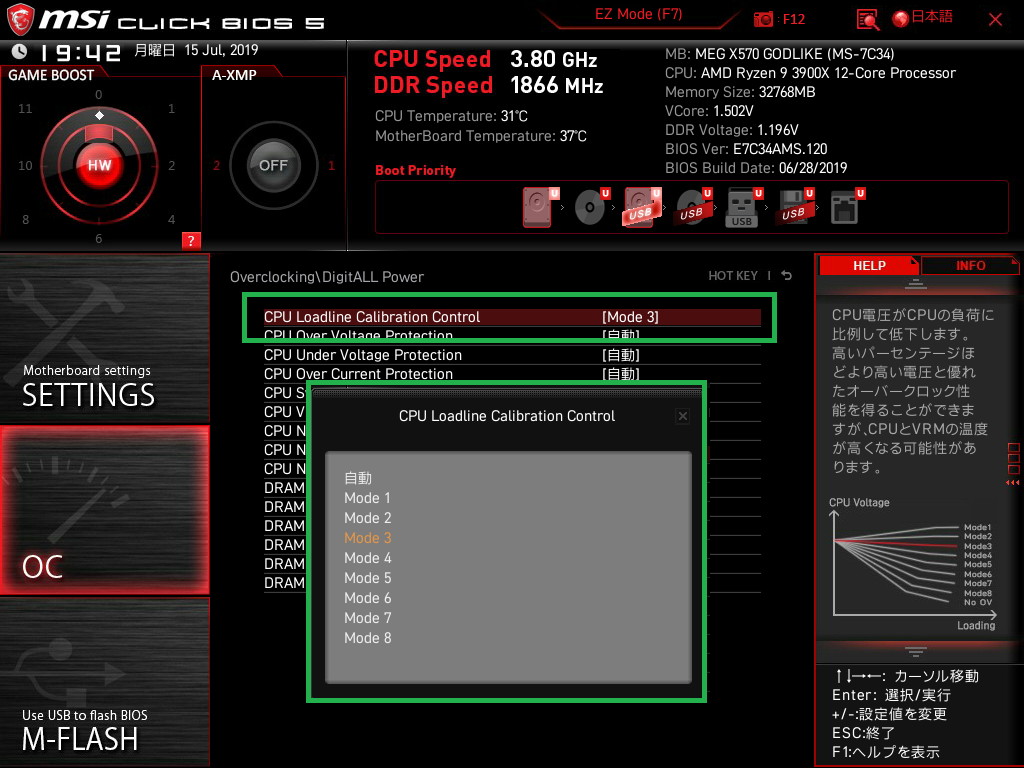Click the MSI dragon shield logo

pyautogui.click(x=20, y=20)
